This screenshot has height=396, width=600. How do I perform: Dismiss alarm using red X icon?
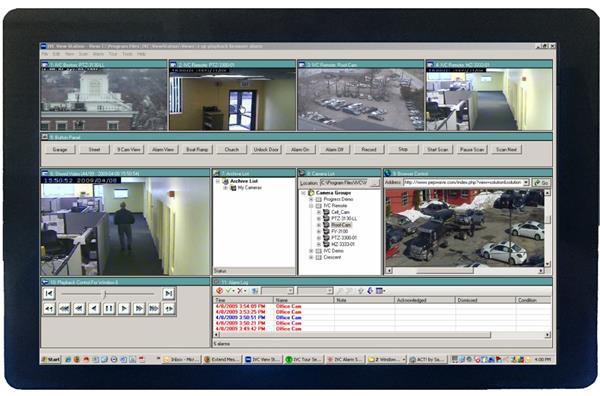[240, 291]
